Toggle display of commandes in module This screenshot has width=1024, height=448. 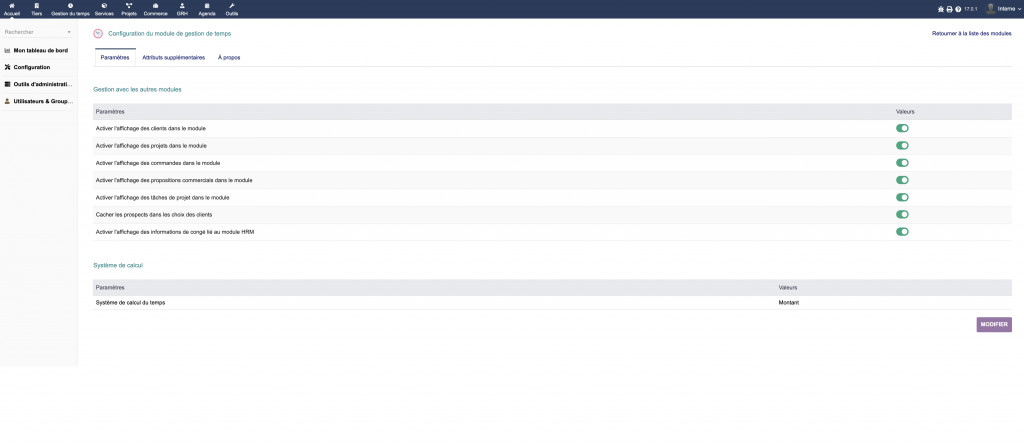(902, 163)
